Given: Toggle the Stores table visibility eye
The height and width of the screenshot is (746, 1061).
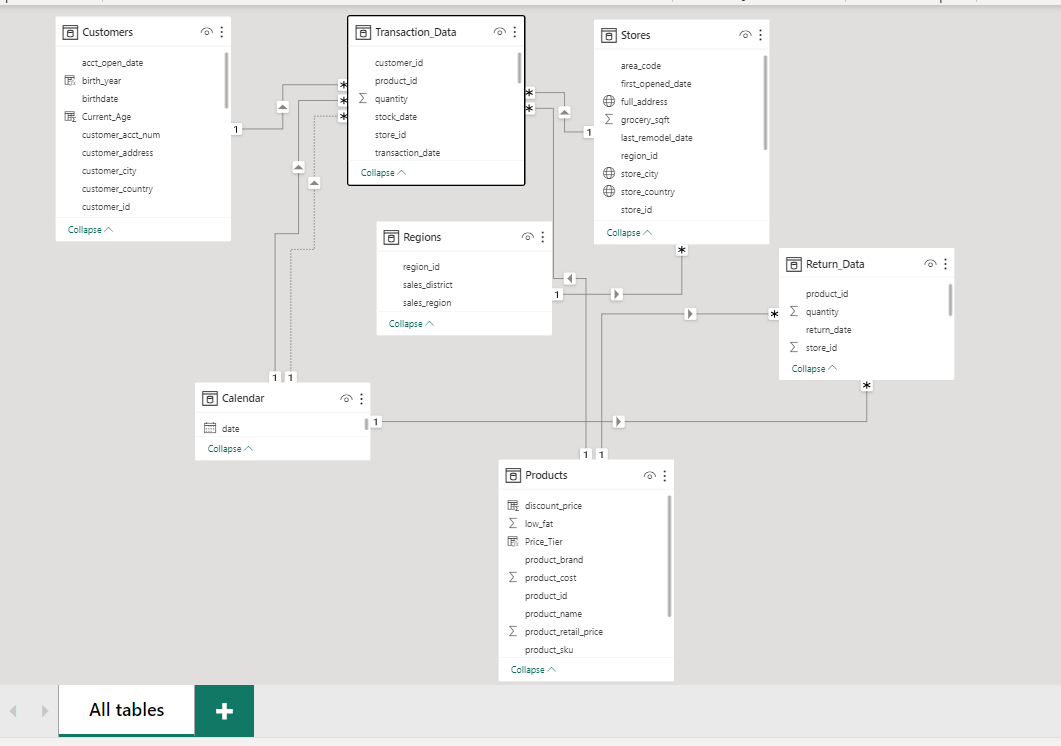Looking at the screenshot, I should click(x=744, y=34).
